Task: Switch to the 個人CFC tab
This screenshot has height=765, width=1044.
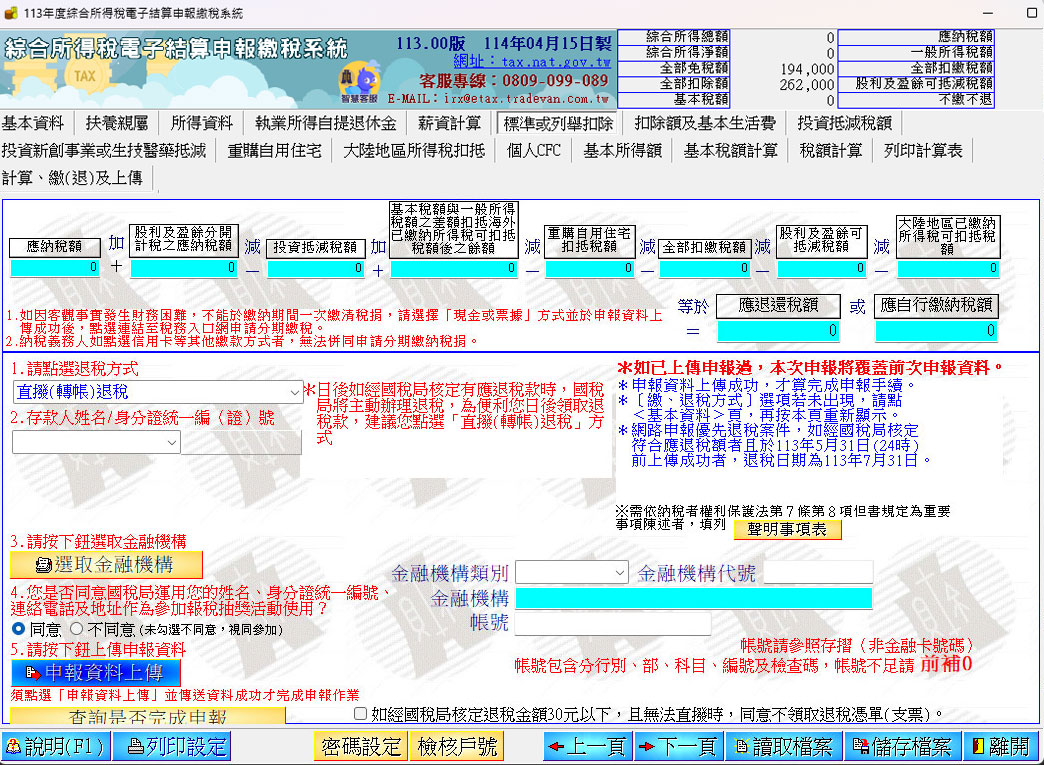Action: point(534,150)
